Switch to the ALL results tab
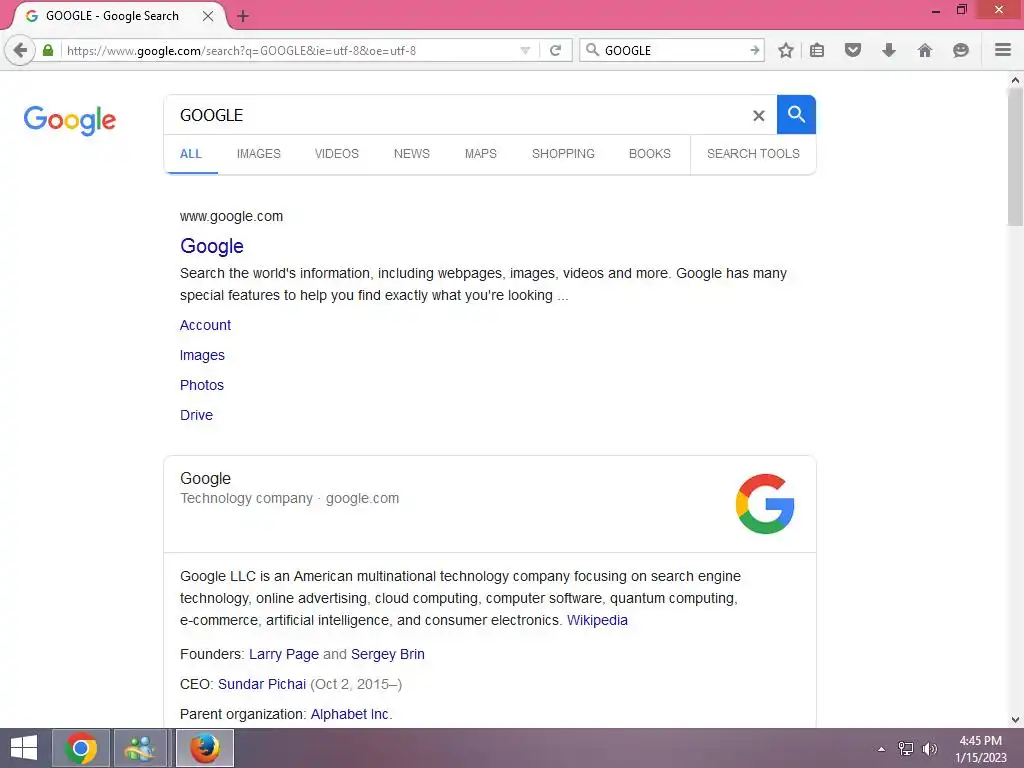 tap(191, 154)
